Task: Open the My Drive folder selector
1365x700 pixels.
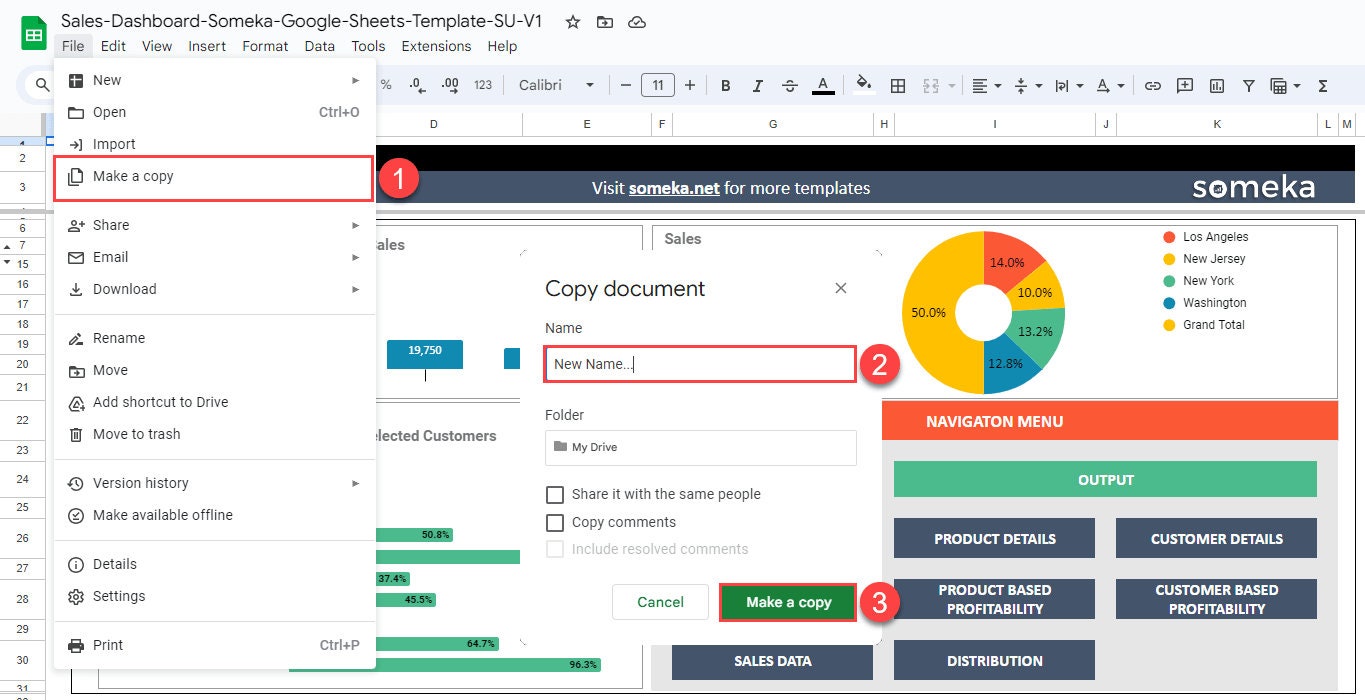Action: click(699, 447)
